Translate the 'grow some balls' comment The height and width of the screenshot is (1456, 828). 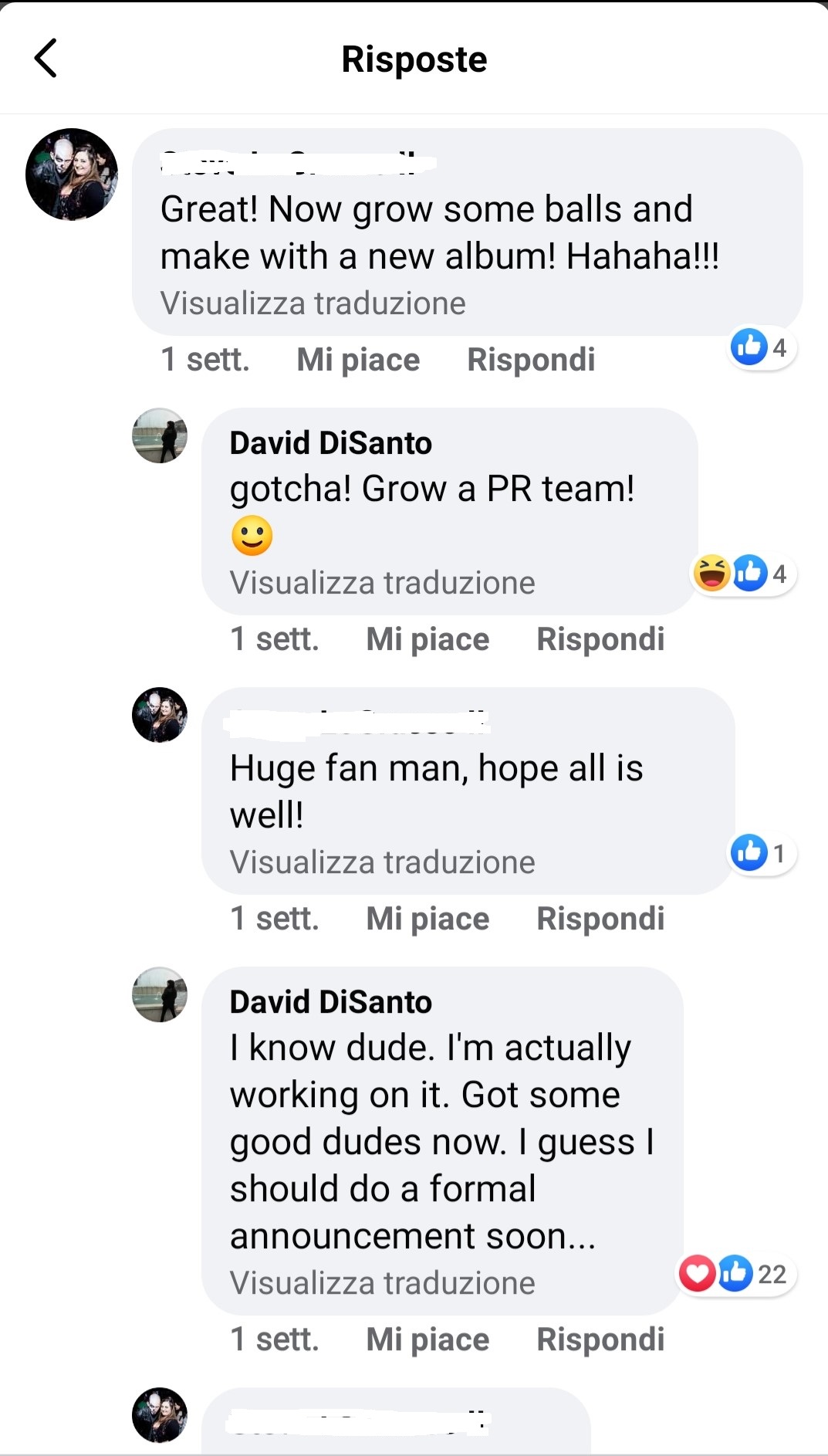(313, 303)
